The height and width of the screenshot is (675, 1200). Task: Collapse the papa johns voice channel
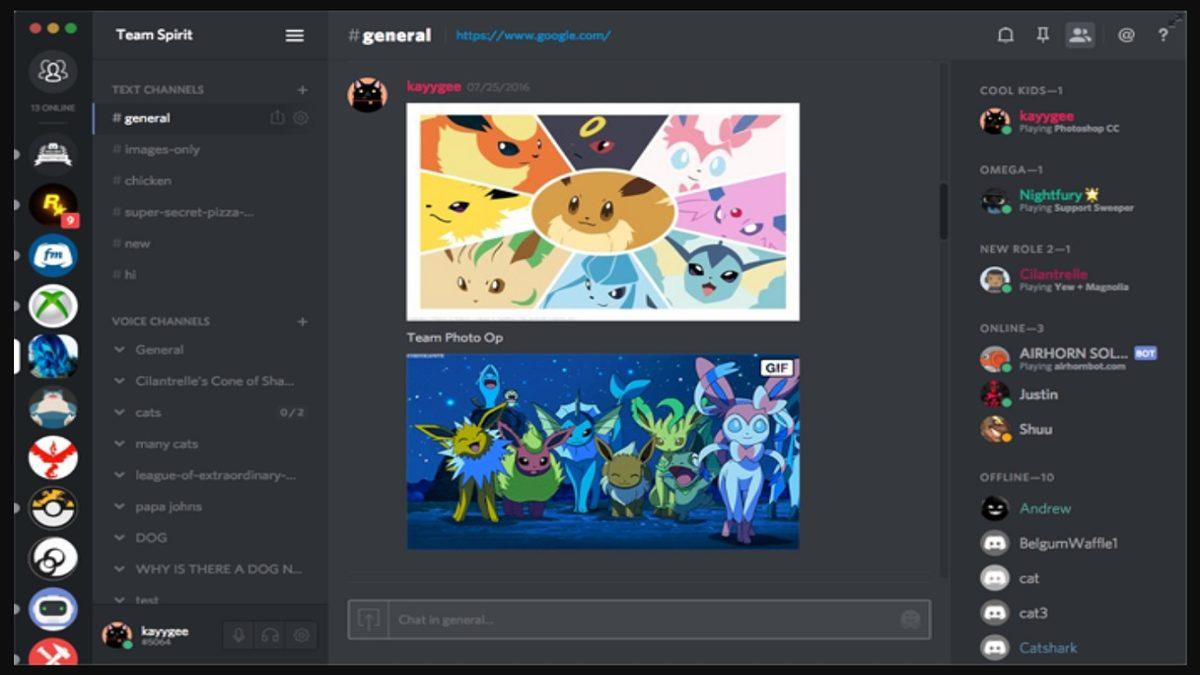coord(120,506)
